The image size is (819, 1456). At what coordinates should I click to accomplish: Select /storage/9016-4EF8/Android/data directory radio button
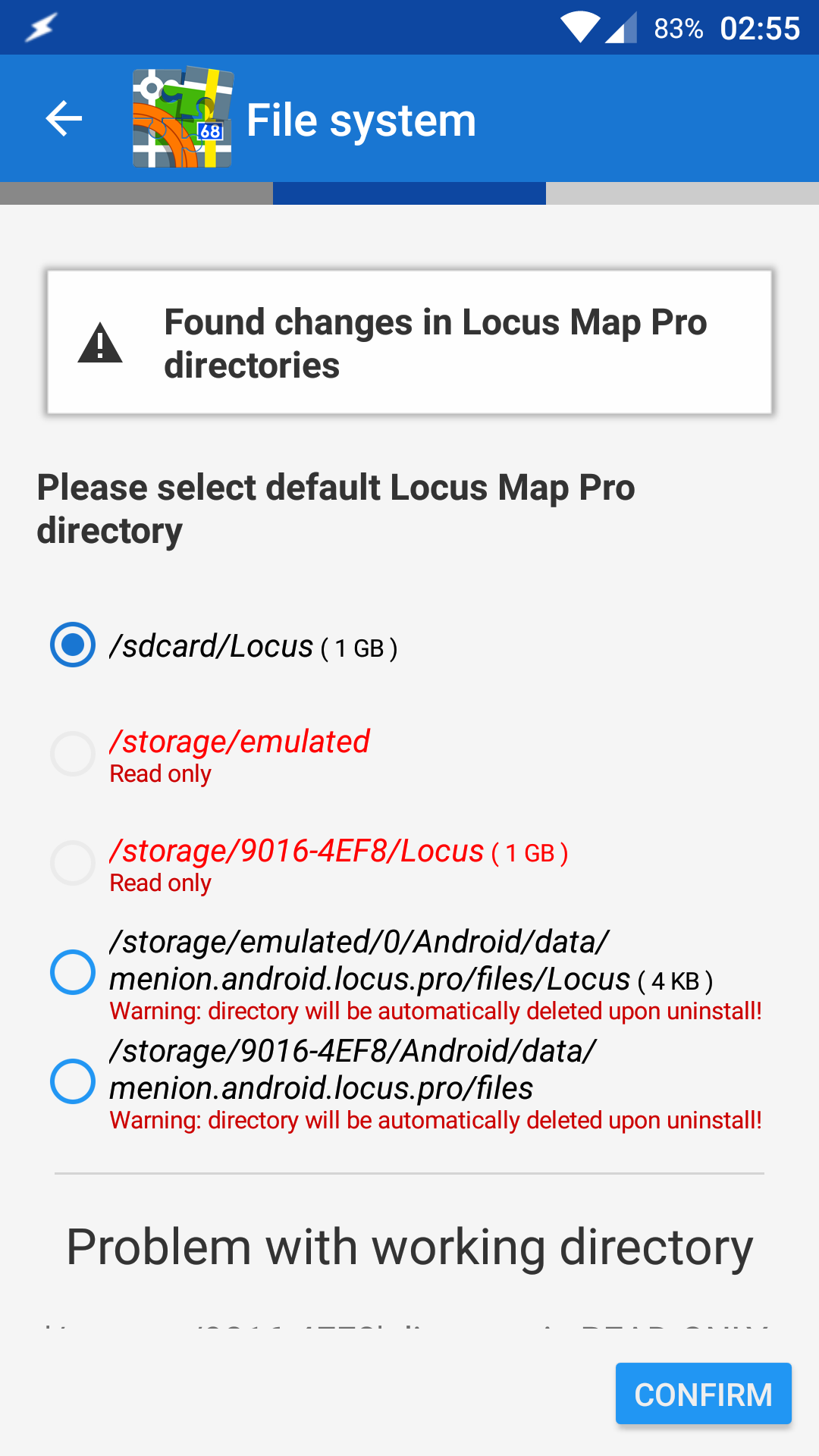tap(73, 1081)
